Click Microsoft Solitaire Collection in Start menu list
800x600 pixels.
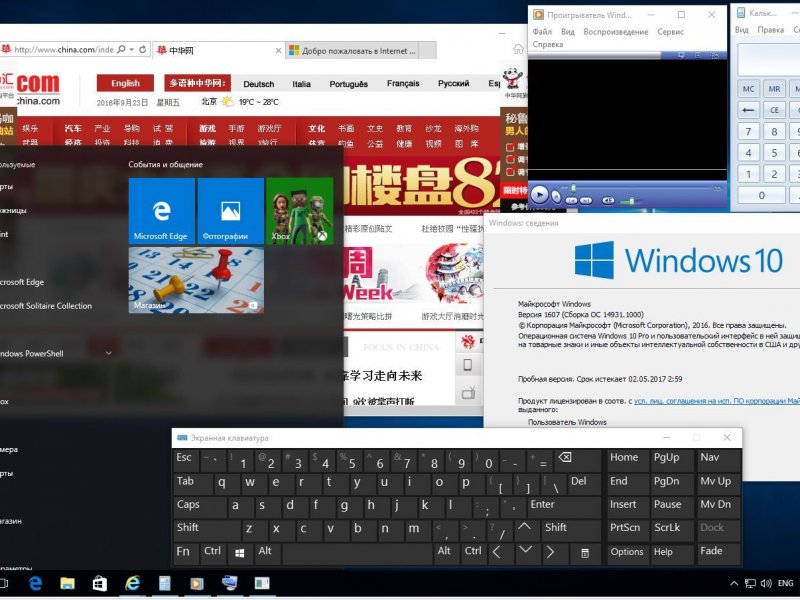pos(45,306)
